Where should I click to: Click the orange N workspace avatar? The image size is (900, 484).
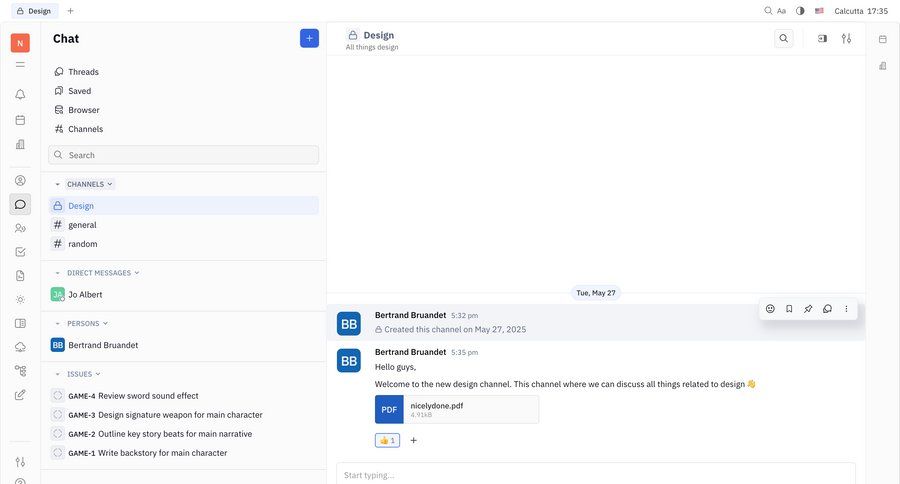[x=20, y=42]
